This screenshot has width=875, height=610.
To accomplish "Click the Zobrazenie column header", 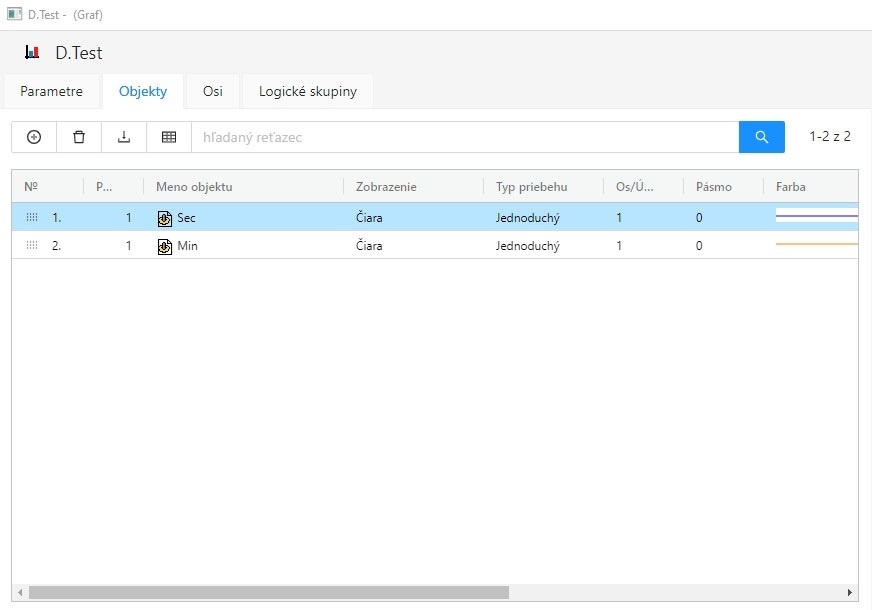I will pyautogui.click(x=386, y=187).
